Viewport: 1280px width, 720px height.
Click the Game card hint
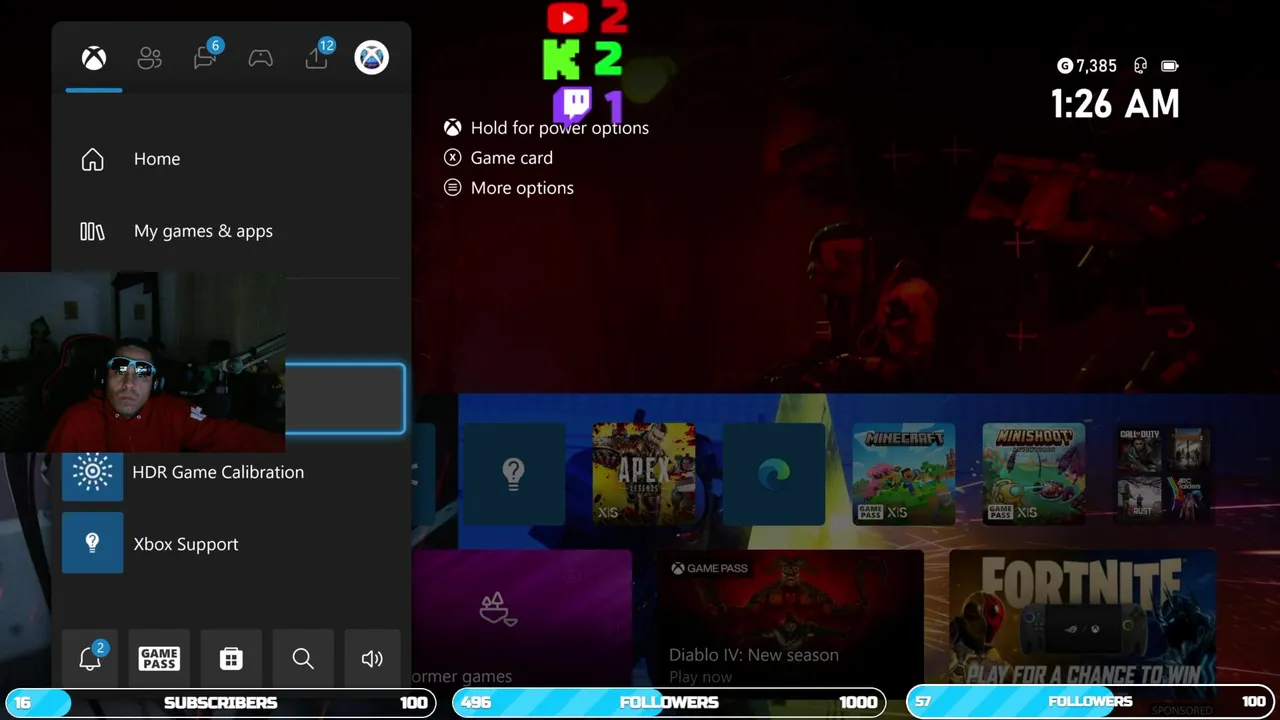[511, 158]
